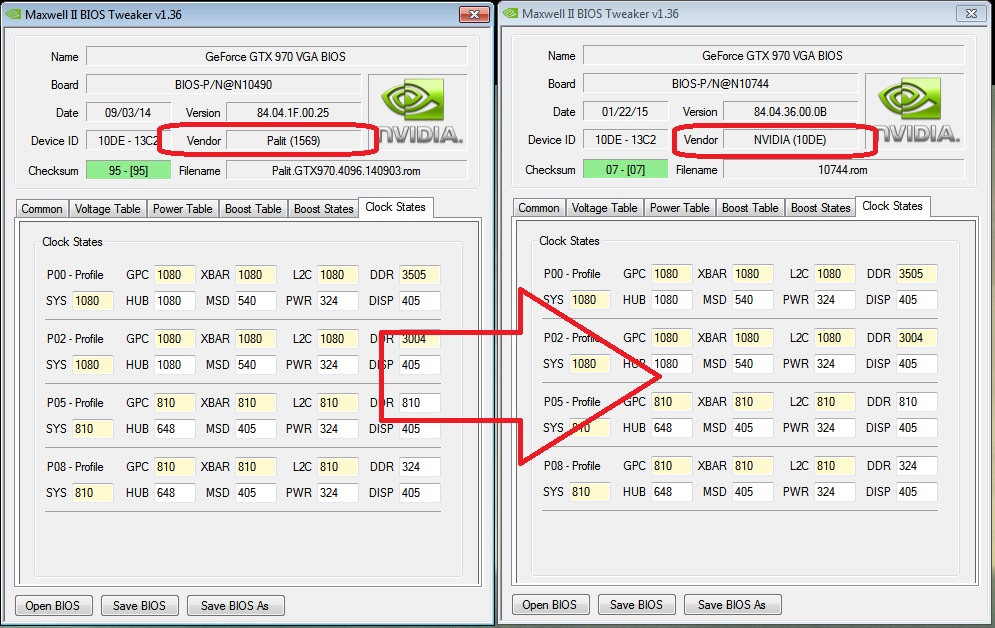Click Version field showing 84.04.36.00.0B
Viewport: 995px width, 628px height.
790,112
